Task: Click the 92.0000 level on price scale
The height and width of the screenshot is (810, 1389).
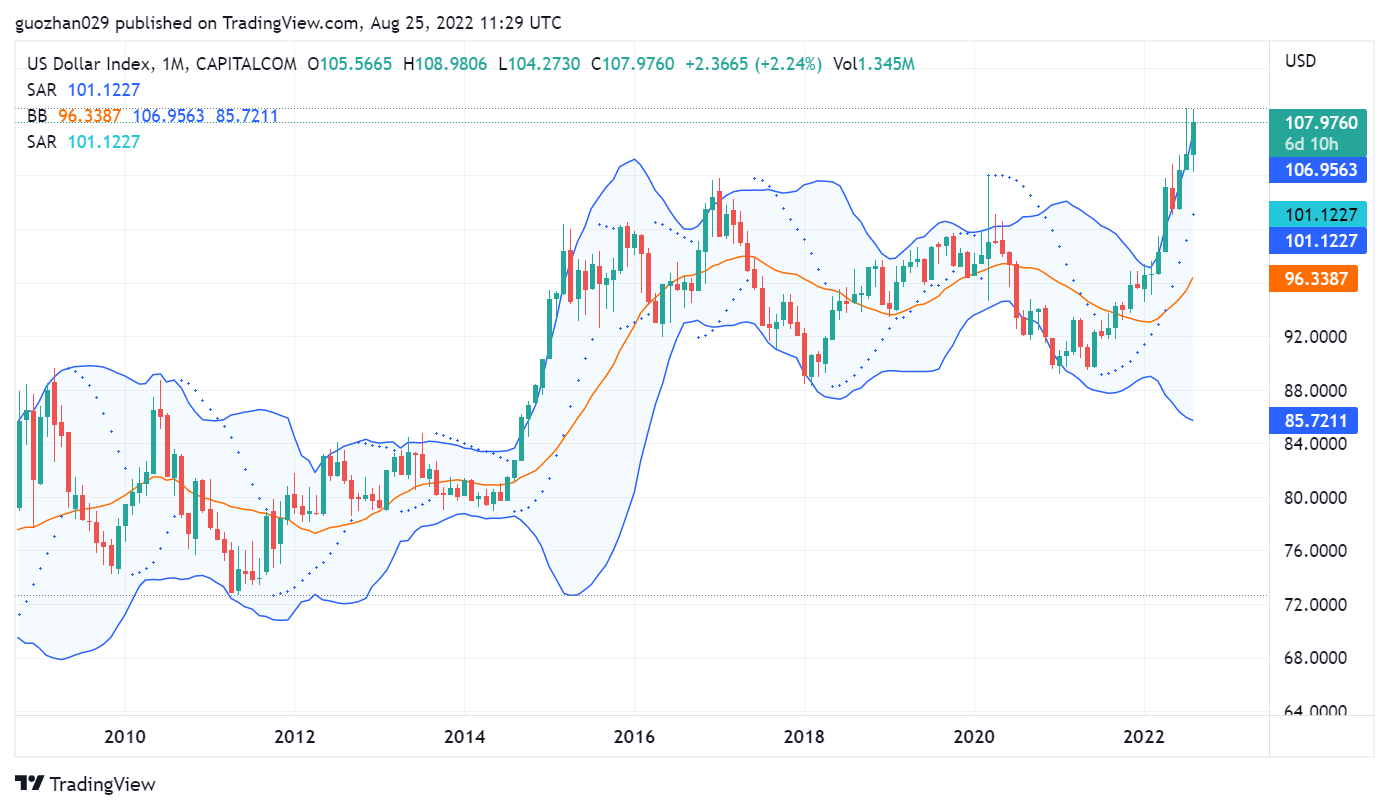Action: [1316, 337]
